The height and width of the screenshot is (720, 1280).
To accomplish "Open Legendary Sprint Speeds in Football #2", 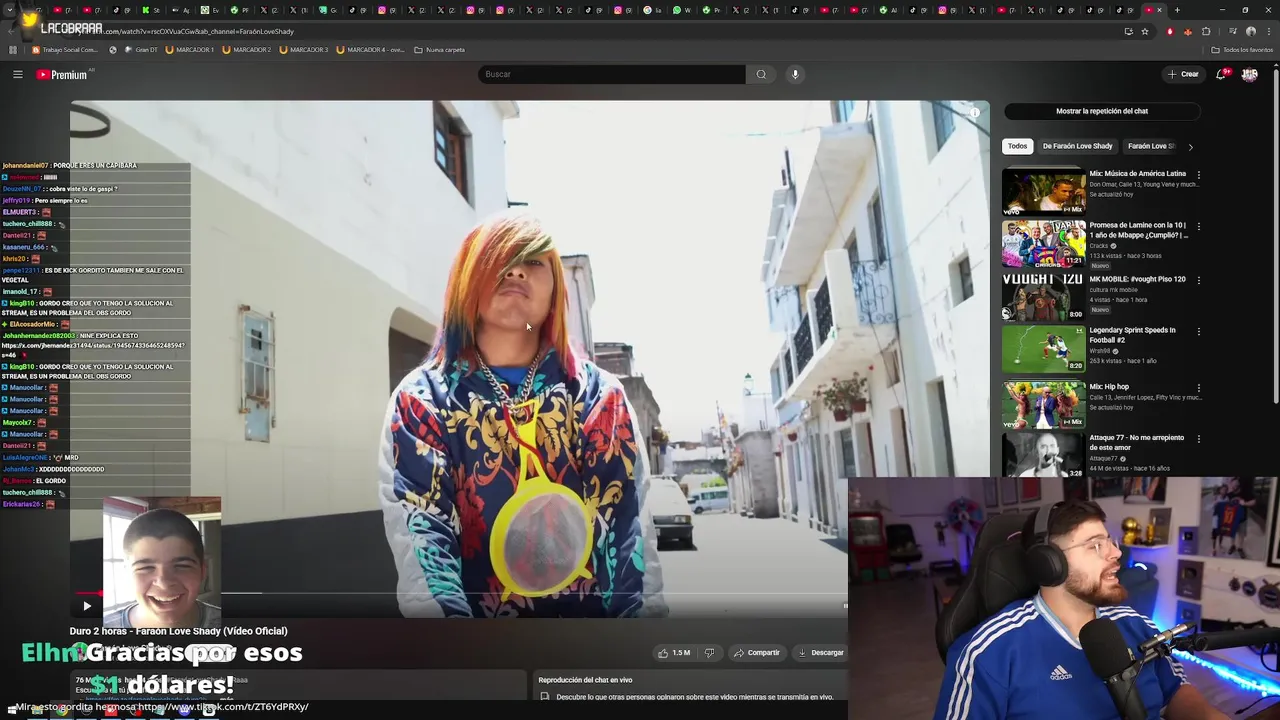I will pyautogui.click(x=1043, y=348).
